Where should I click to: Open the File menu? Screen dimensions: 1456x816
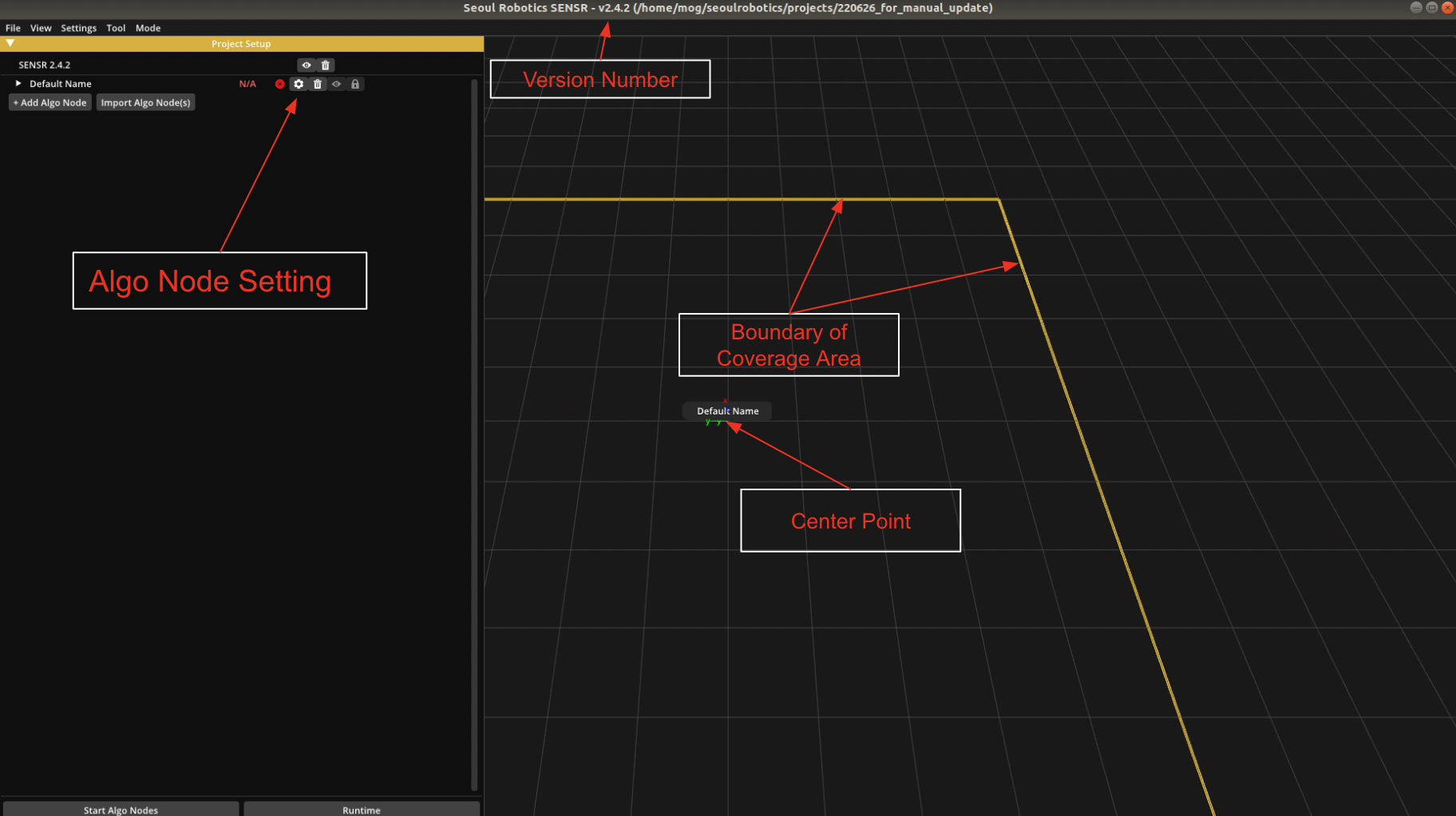13,28
